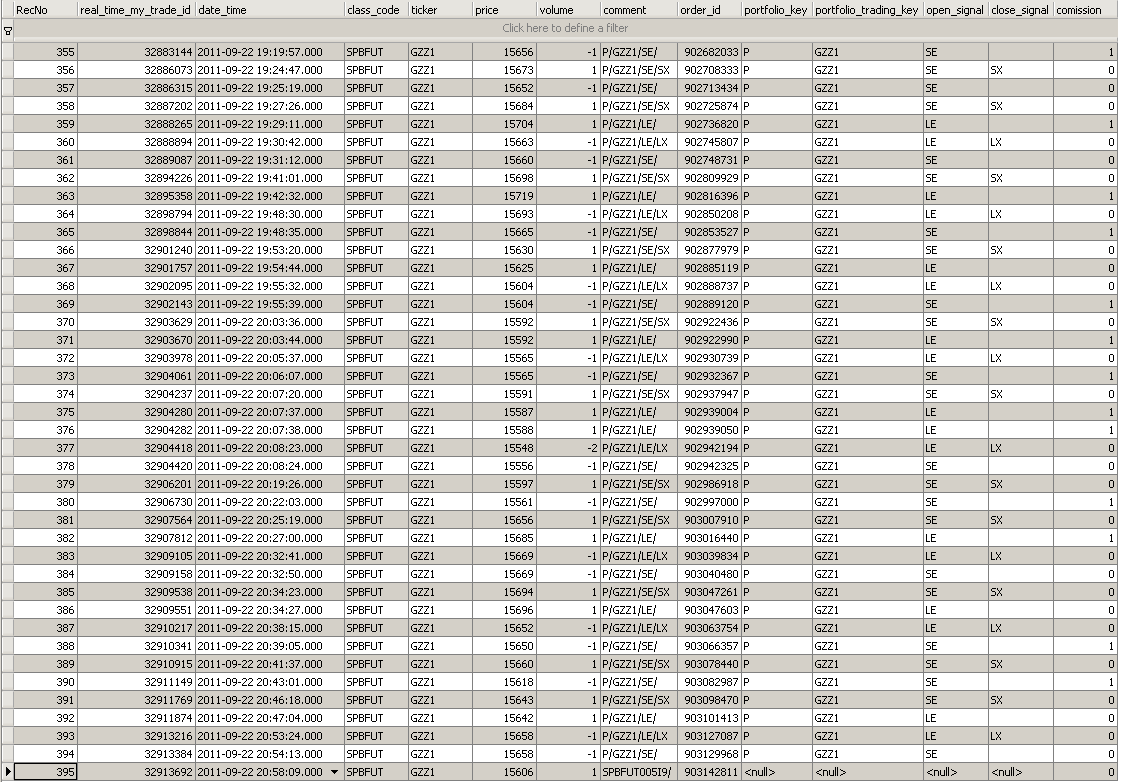Select price 15630 cell

point(504,250)
